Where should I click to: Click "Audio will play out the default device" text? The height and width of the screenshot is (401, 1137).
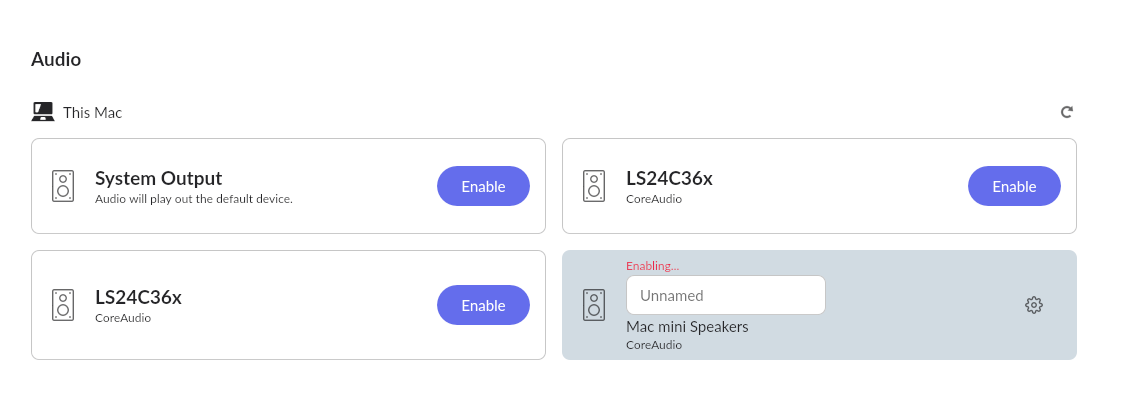click(x=193, y=199)
